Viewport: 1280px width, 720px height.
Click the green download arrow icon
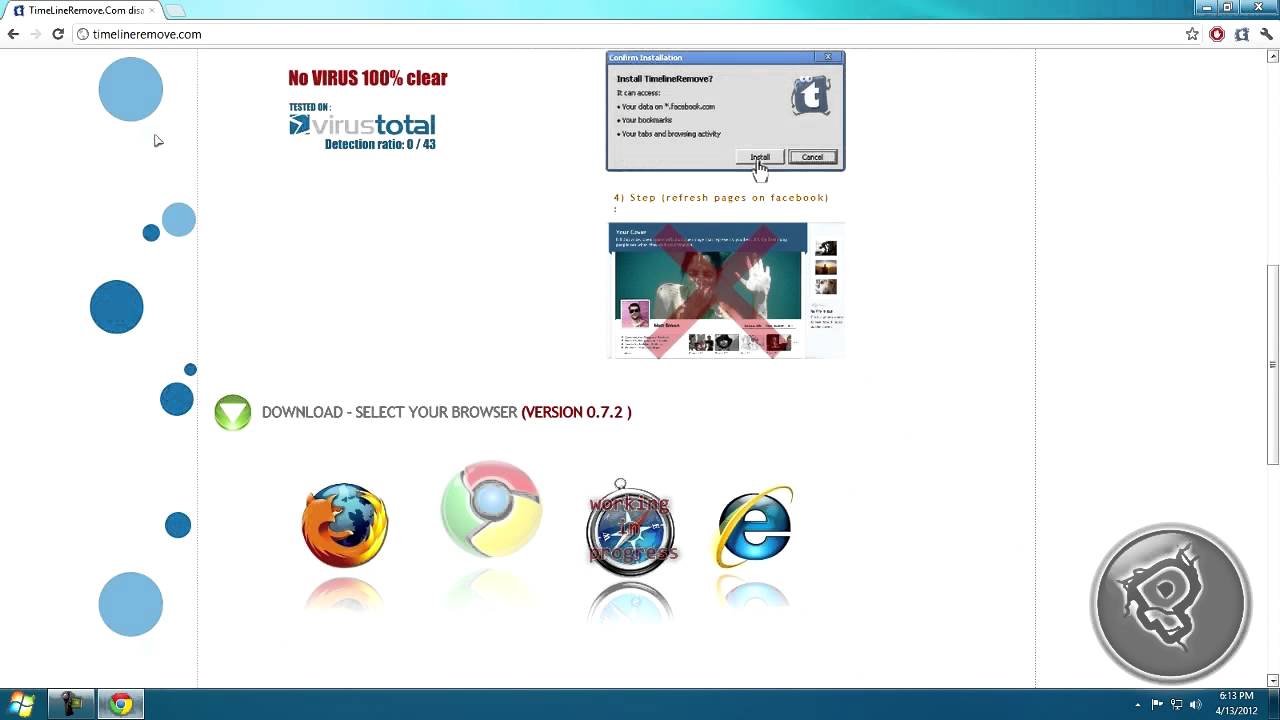coord(233,412)
